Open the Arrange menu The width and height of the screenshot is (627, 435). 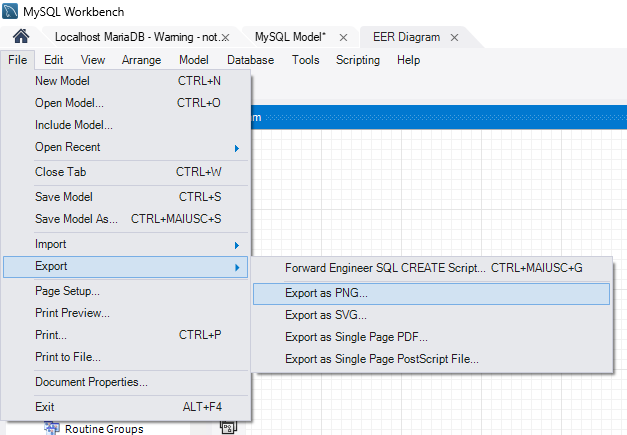(x=141, y=60)
